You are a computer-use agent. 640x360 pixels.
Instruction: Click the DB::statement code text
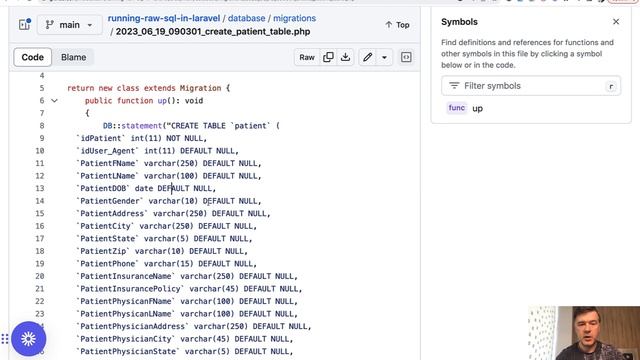[132, 126]
